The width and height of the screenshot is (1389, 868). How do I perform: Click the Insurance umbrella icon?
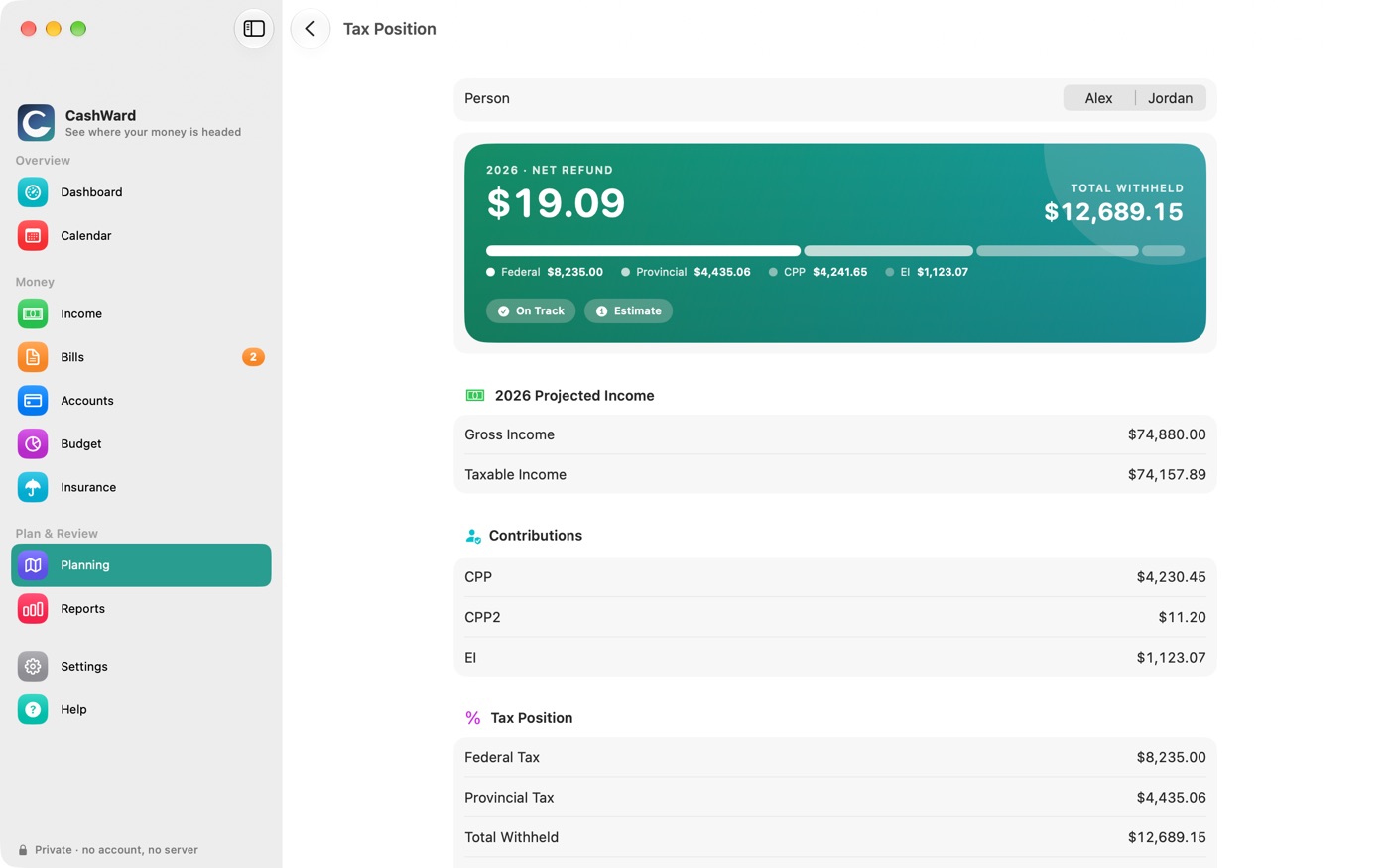click(x=33, y=488)
